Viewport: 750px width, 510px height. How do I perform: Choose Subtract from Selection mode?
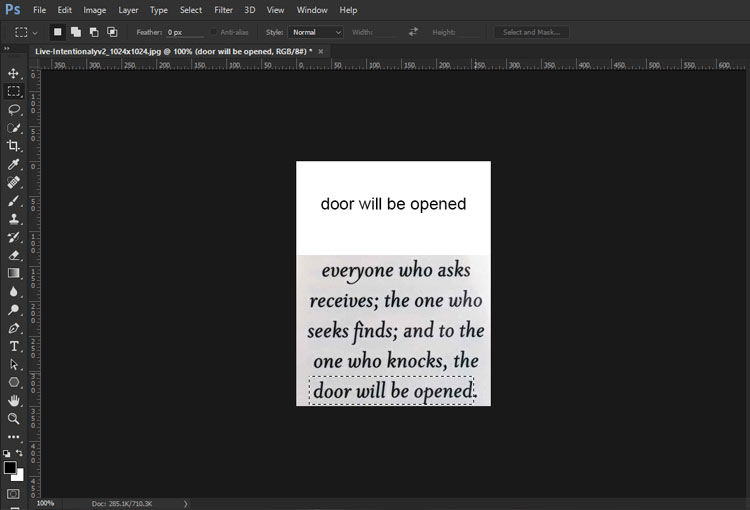pos(94,32)
